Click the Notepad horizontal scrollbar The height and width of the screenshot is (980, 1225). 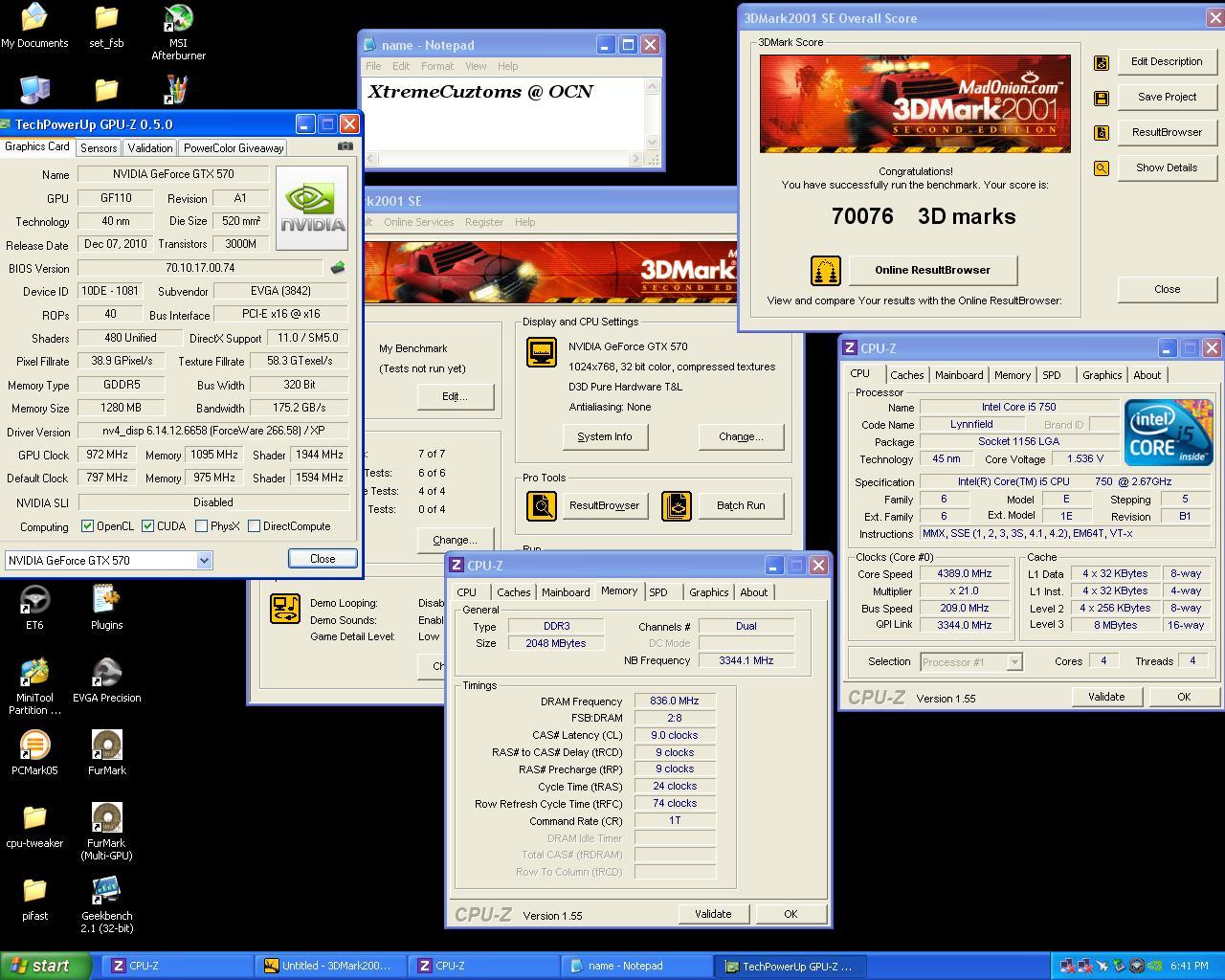click(504, 159)
